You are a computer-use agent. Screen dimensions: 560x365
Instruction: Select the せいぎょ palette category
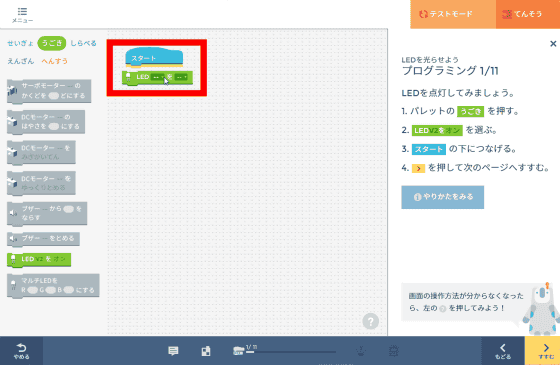[20, 43]
